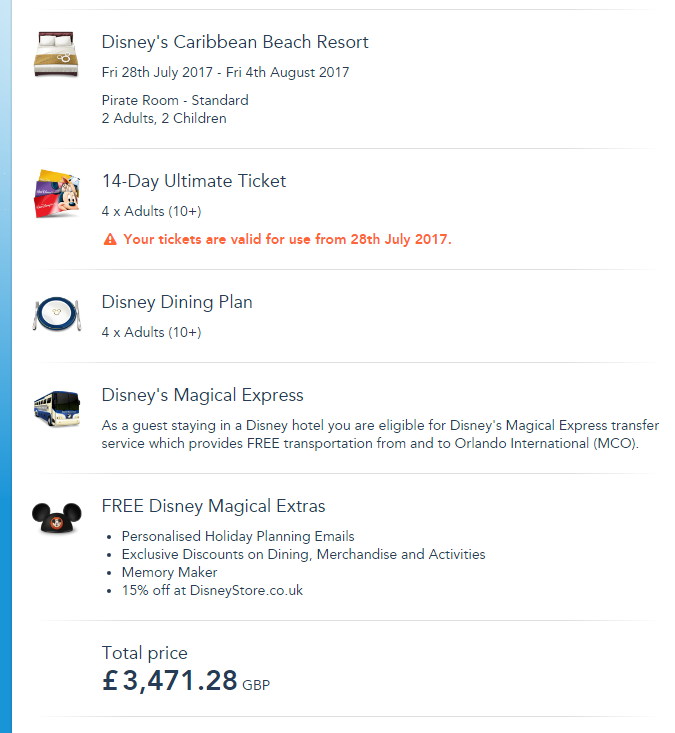The width and height of the screenshot is (675, 733).
Task: Click the £3,471.28 total price amount
Action: click(x=170, y=682)
